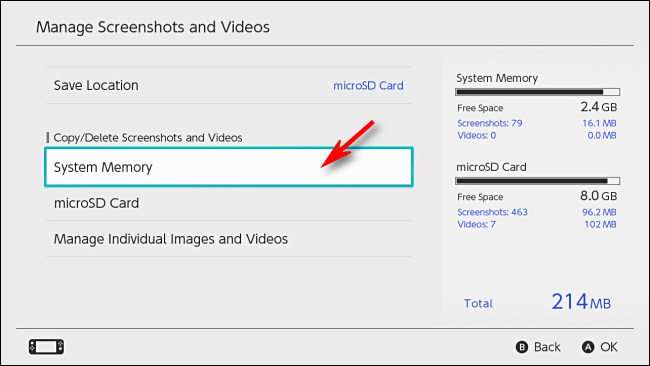Click the OK label
Screen dimensions: 650x366
(x=609, y=347)
